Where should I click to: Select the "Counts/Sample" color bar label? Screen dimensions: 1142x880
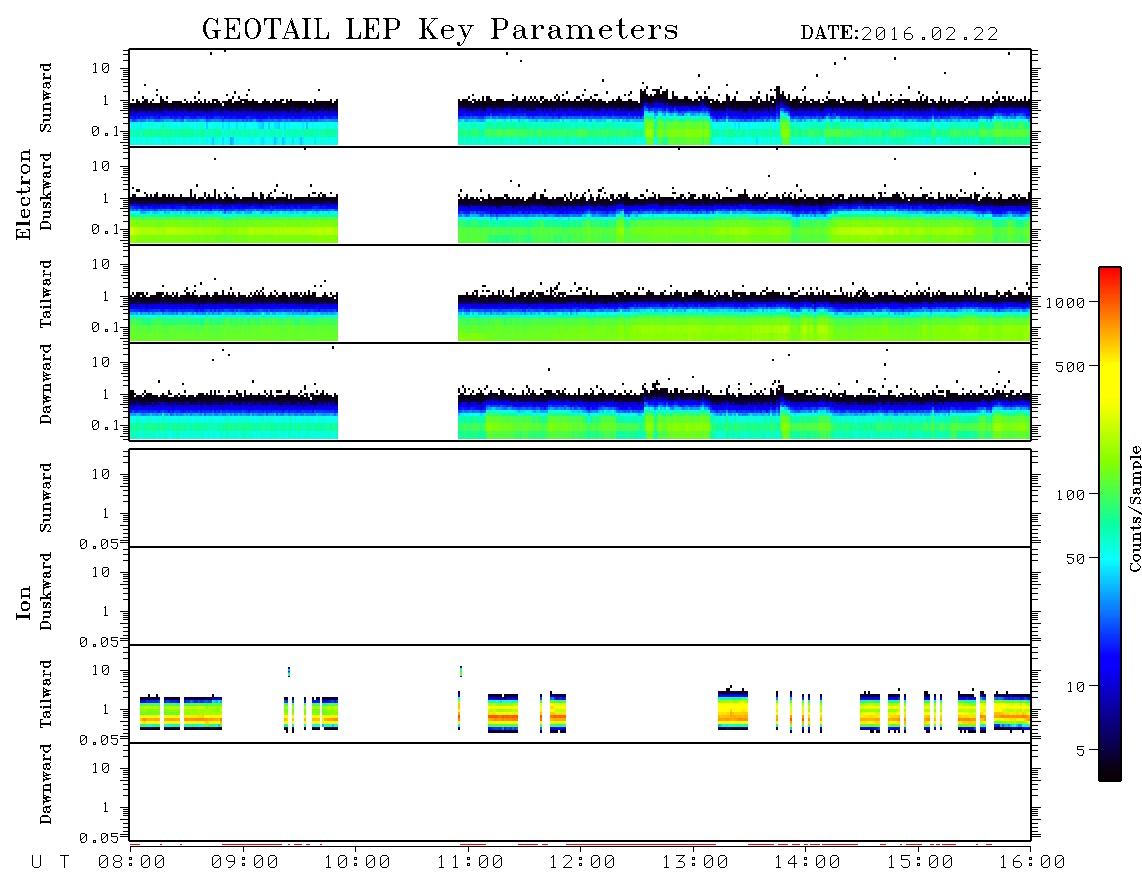(1134, 508)
